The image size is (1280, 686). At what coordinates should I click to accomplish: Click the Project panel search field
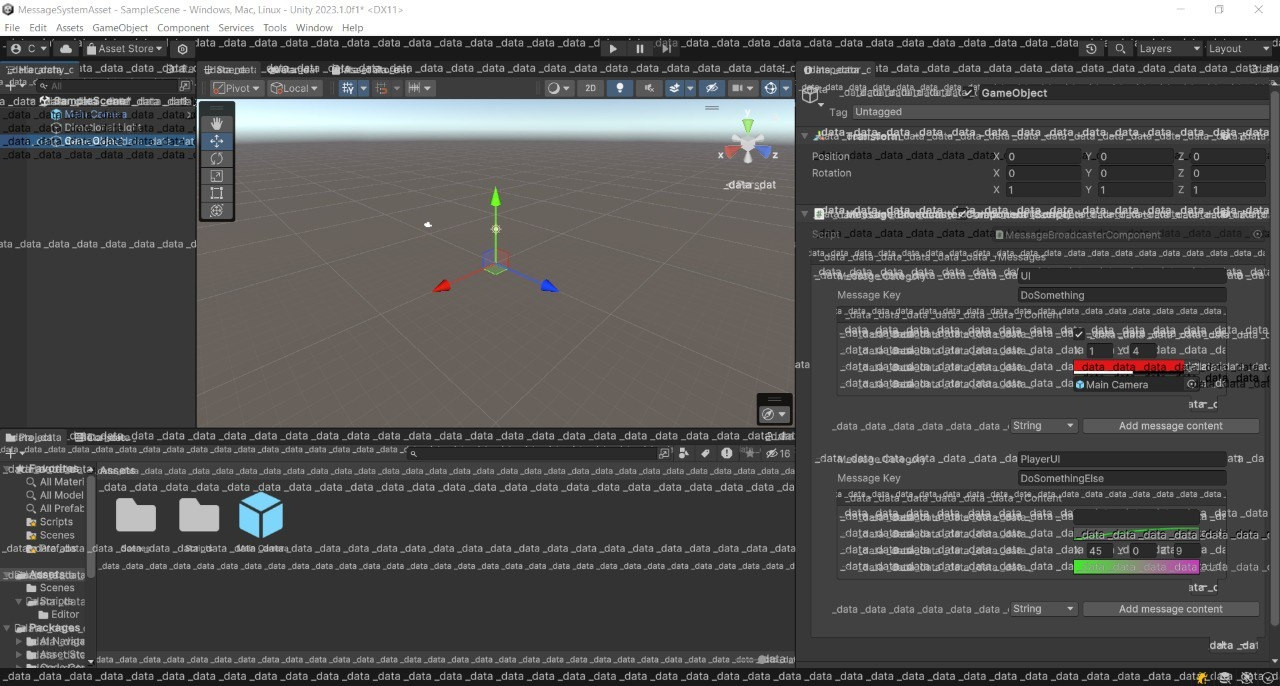click(530, 453)
